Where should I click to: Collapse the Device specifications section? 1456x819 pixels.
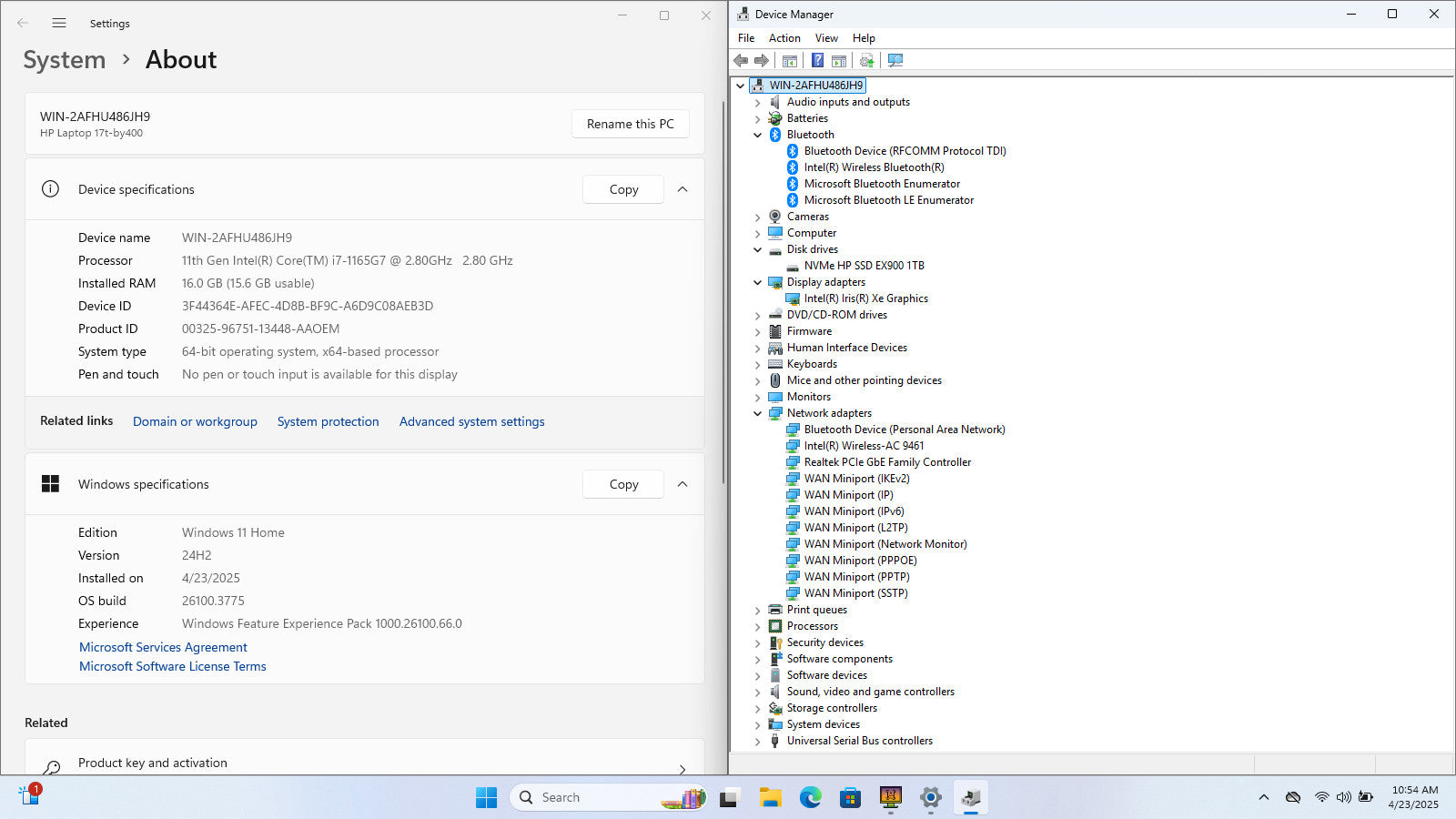(x=682, y=189)
